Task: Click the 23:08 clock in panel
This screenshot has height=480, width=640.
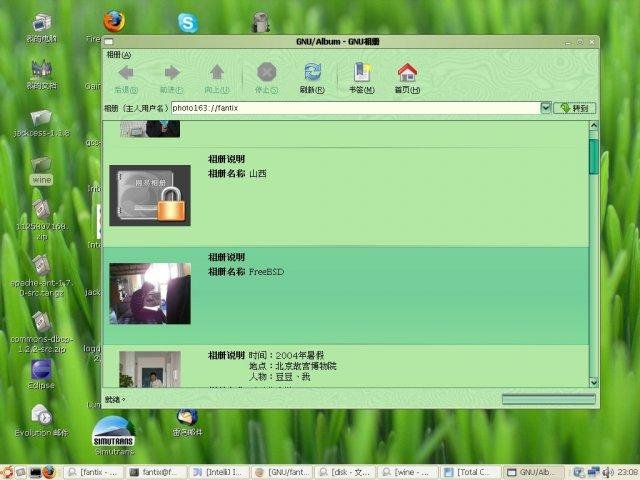Action: click(628, 472)
